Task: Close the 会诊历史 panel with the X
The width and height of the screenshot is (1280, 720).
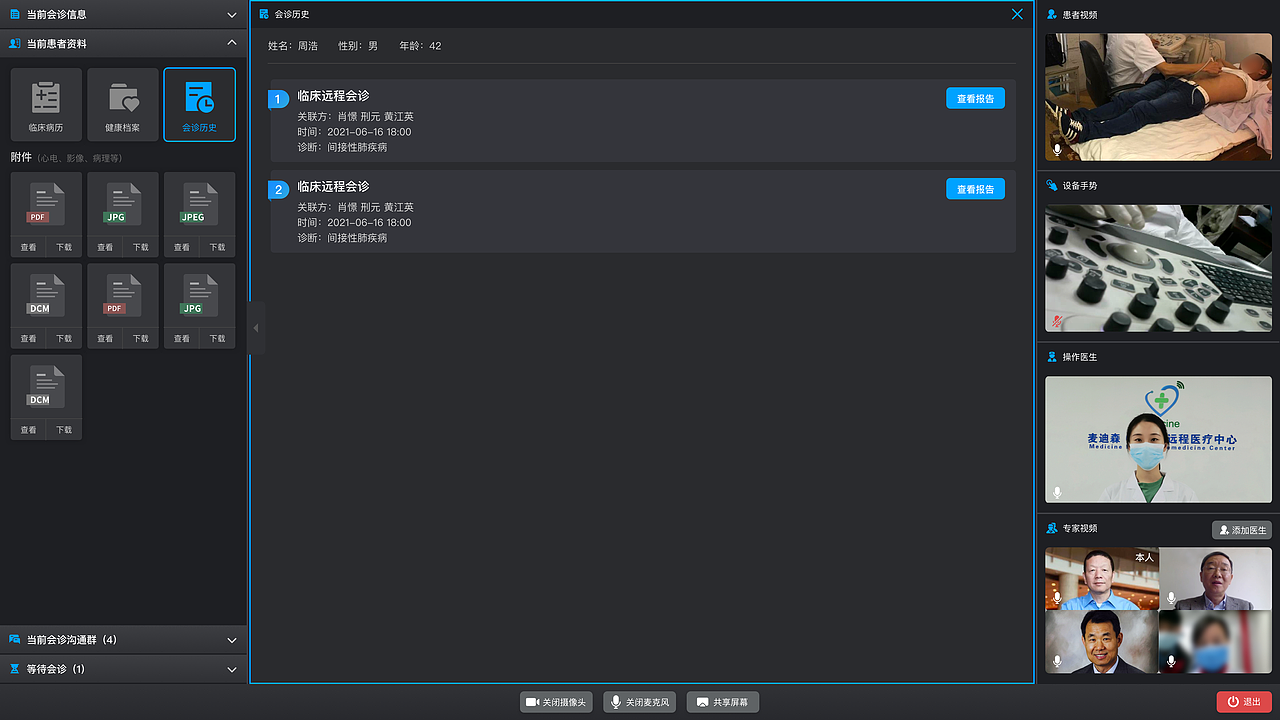Action: pyautogui.click(x=1017, y=14)
